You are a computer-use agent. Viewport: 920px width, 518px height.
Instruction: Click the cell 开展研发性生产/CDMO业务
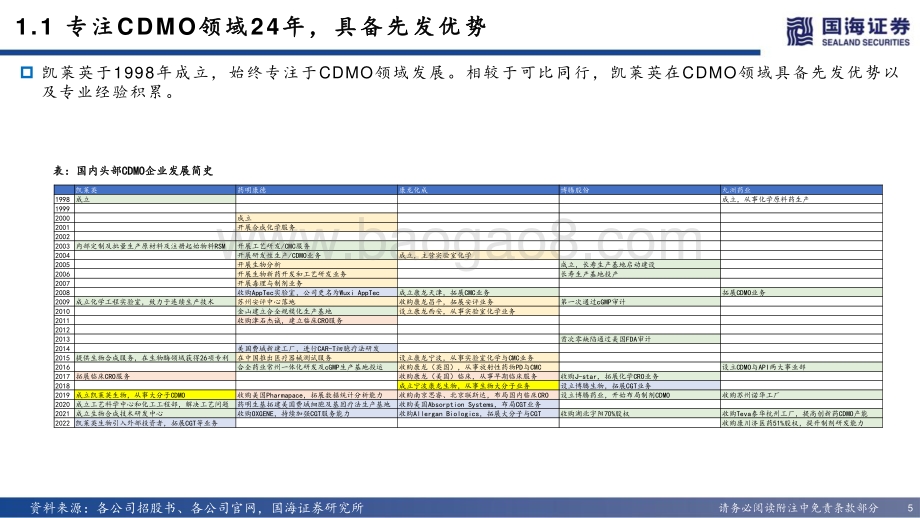pyautogui.click(x=316, y=256)
